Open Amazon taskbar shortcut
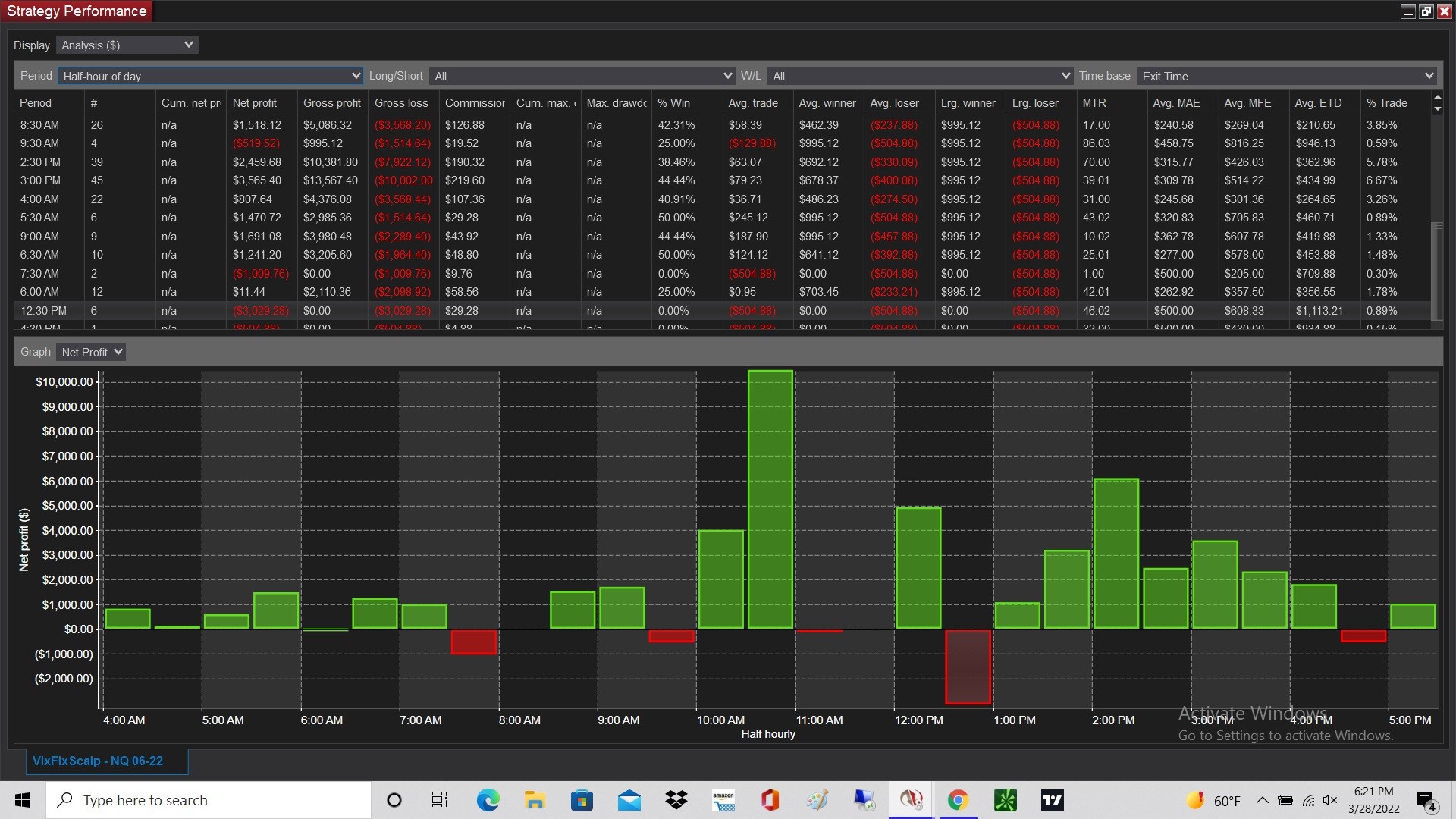 coord(723,800)
